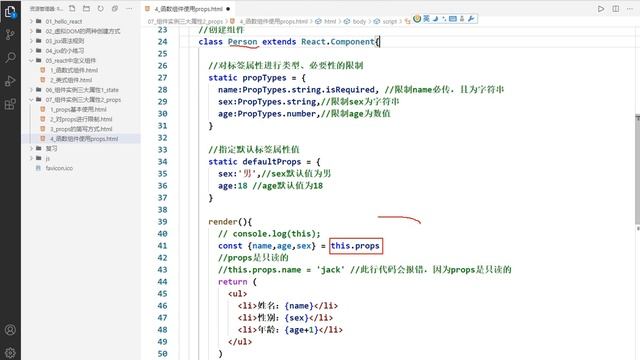Toggle IME half/full width moon icon
The image size is (640, 360).
coord(435,18)
